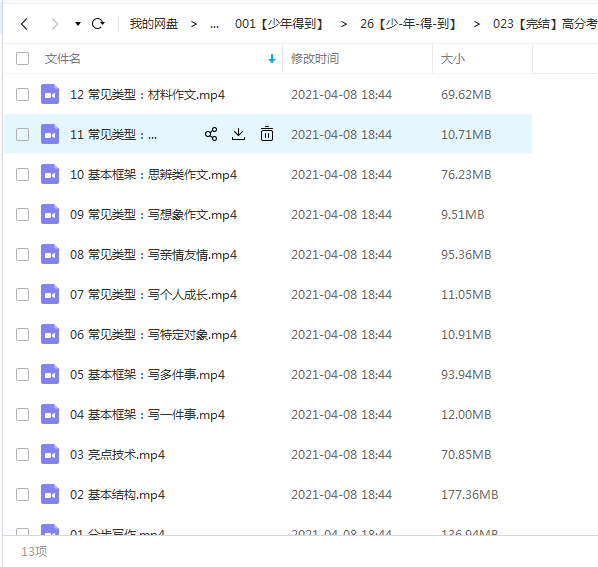This screenshot has width=598, height=567.
Task: Share the highlighted 11 常见类型 file
Action: 211,134
